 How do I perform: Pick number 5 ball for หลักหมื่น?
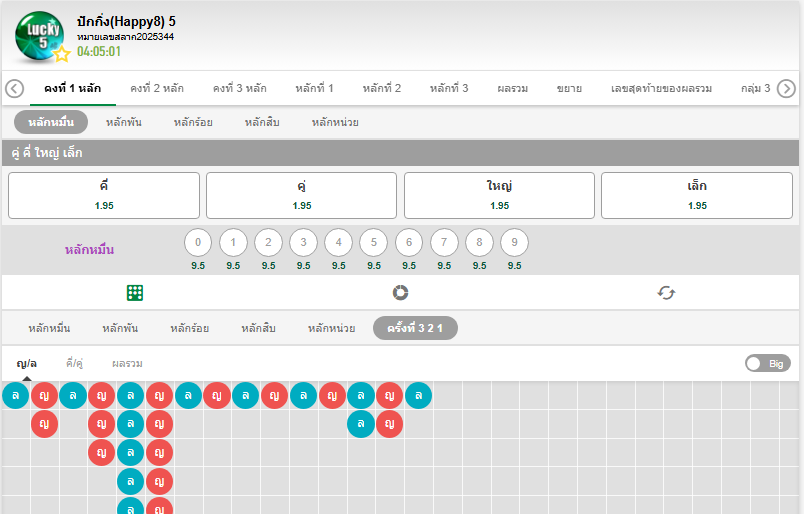pos(374,243)
